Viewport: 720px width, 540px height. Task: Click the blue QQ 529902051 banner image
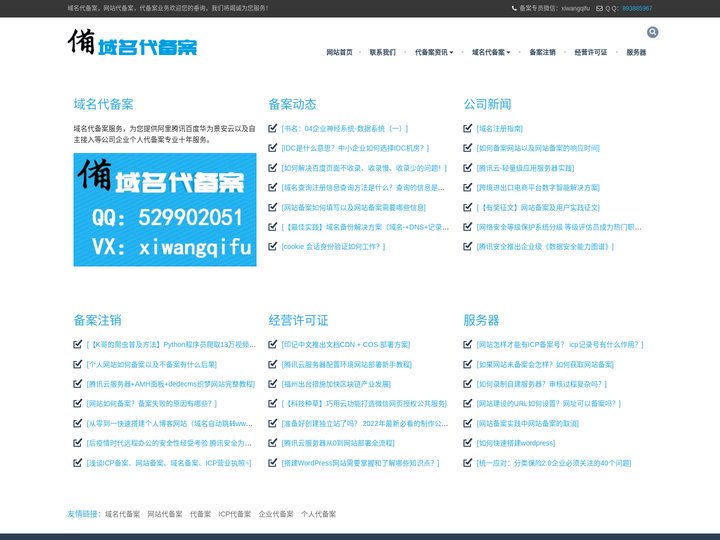pyautogui.click(x=165, y=209)
